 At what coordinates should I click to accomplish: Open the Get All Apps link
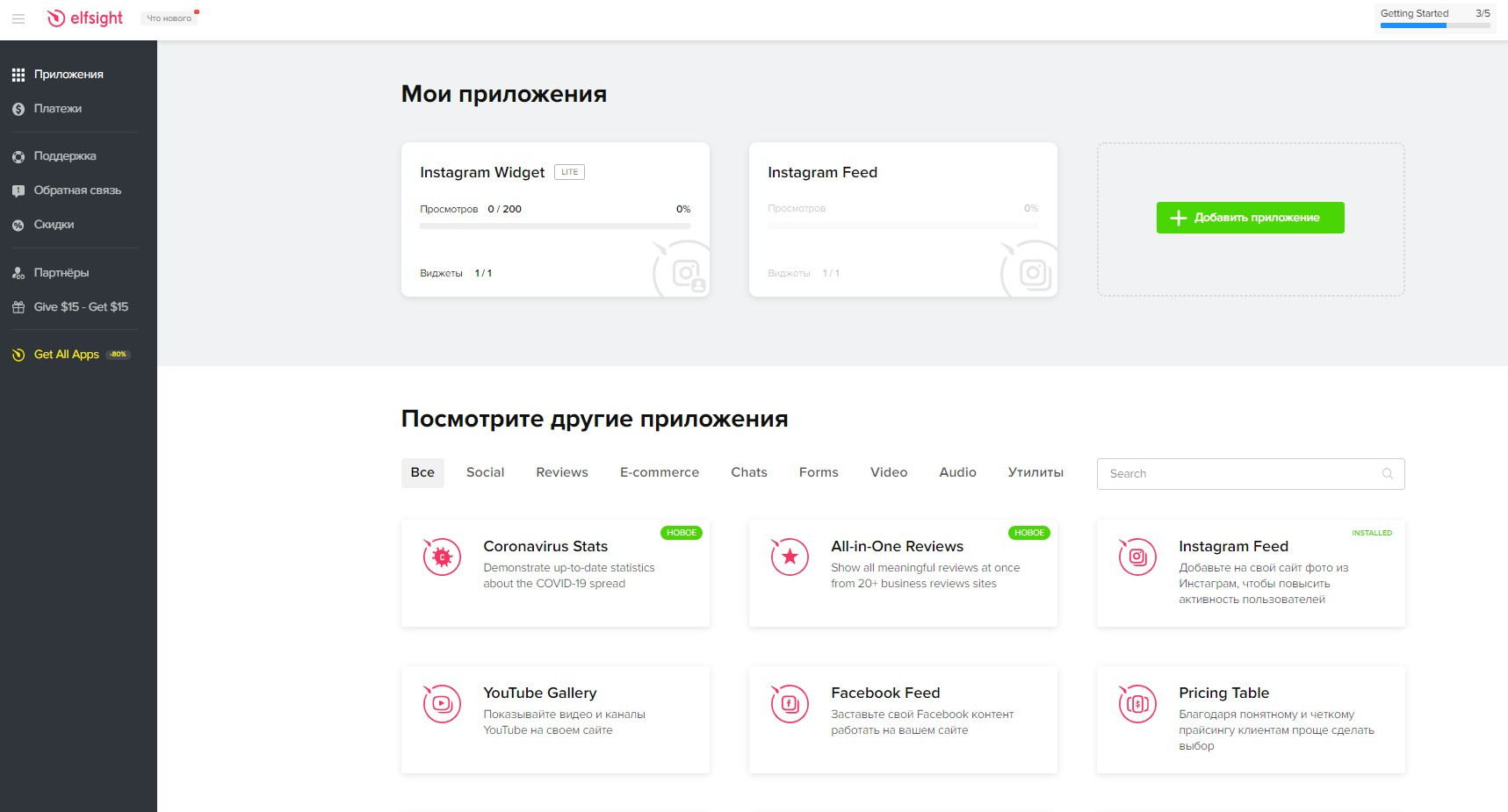pyautogui.click(x=67, y=355)
